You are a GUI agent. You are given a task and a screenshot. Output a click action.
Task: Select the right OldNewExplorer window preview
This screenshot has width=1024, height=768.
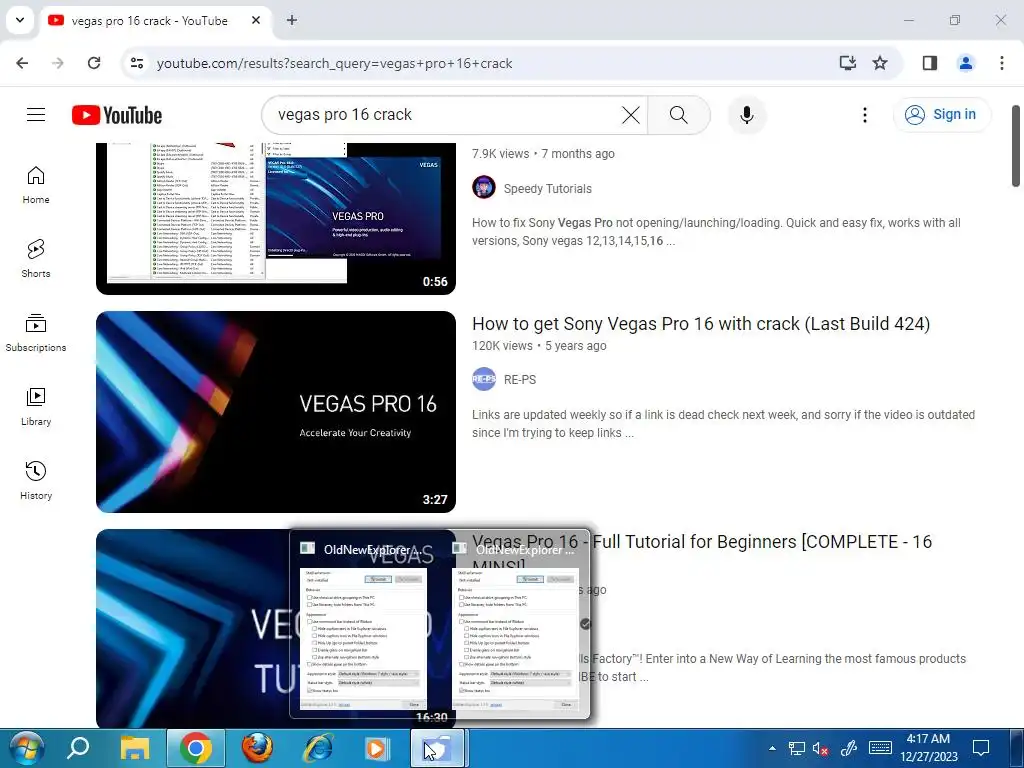point(516,625)
